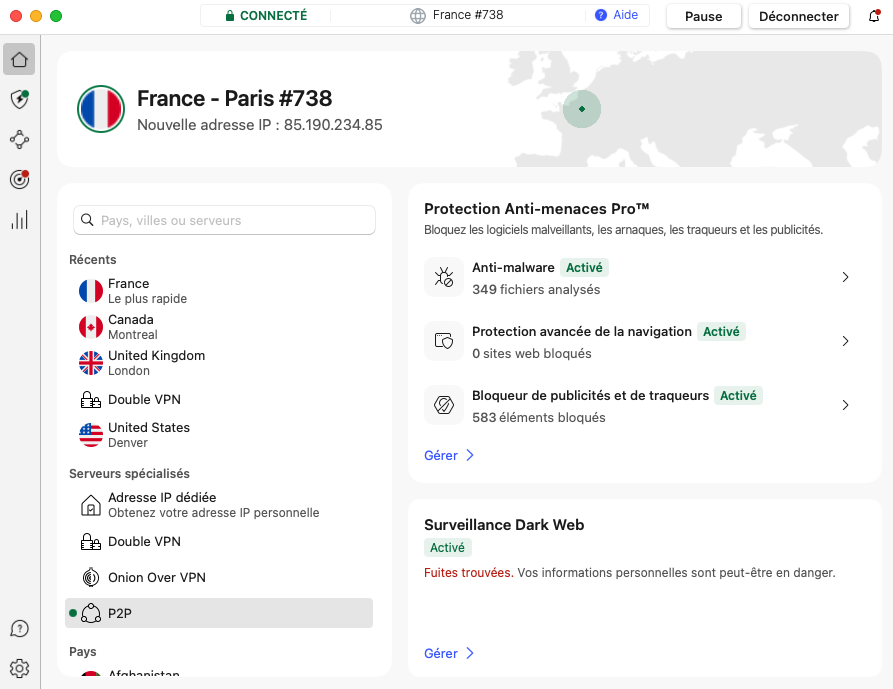Click the Déconnecter button
Viewport: 893px width, 689px height.
click(x=798, y=16)
